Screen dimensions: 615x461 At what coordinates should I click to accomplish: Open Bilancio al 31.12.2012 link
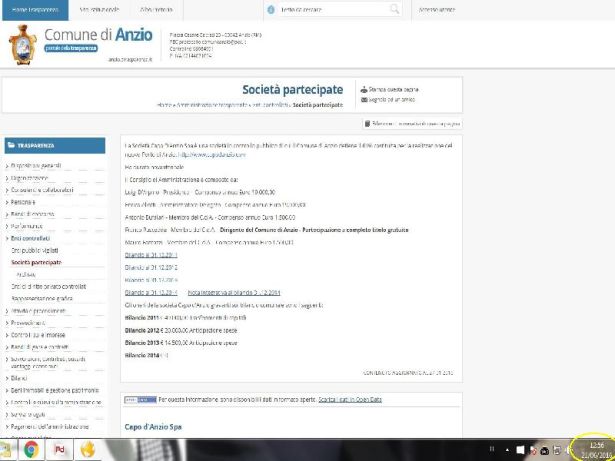(x=151, y=268)
